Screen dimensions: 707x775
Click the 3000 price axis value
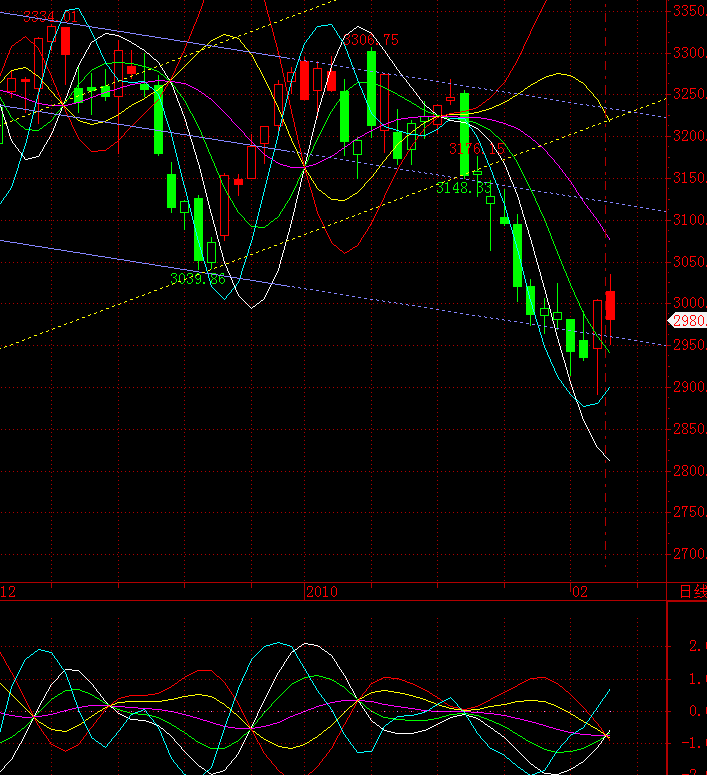(690, 302)
